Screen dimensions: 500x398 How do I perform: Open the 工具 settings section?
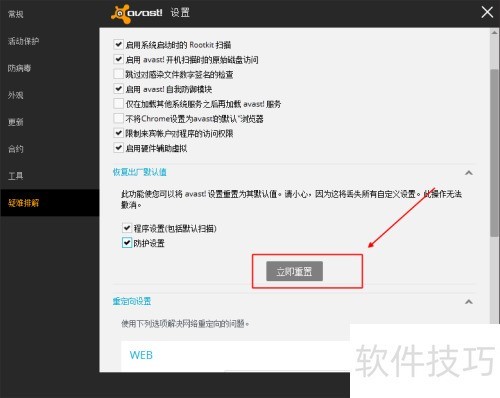click(16, 176)
